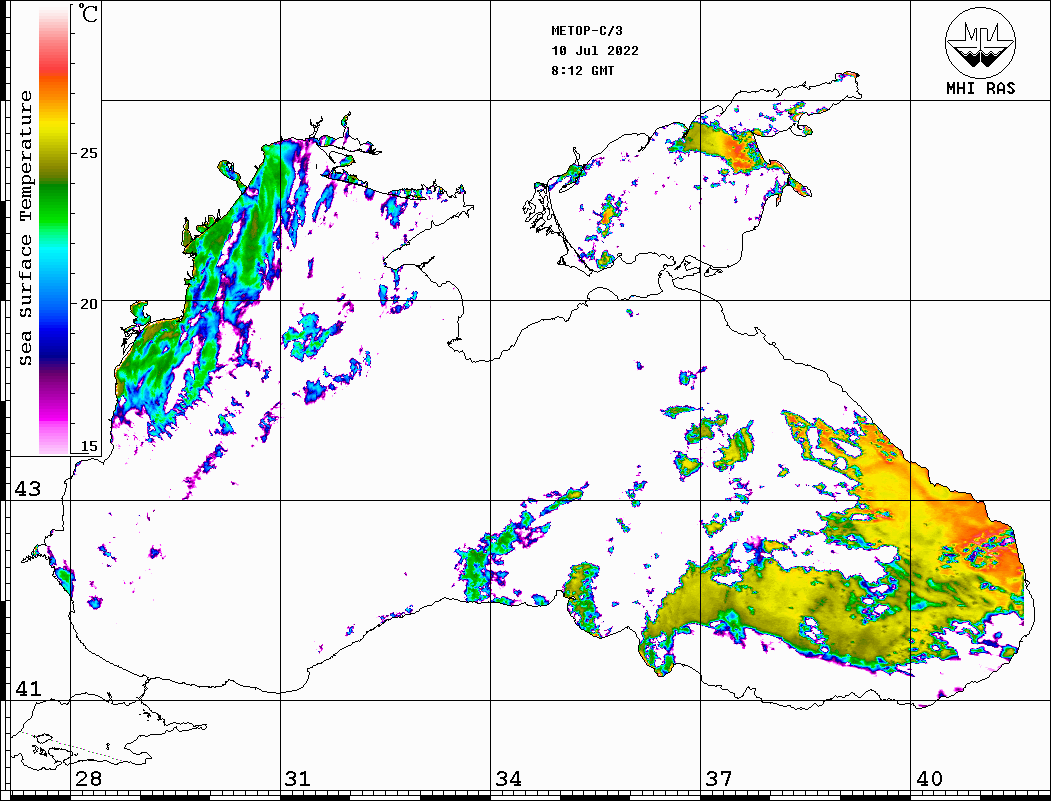The width and height of the screenshot is (1051, 801).
Task: Click the '8:12 GMT' time text
Action: pos(583,71)
